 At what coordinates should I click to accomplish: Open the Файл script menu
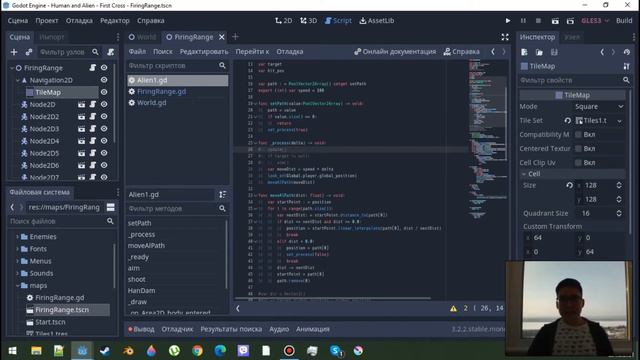click(137, 52)
